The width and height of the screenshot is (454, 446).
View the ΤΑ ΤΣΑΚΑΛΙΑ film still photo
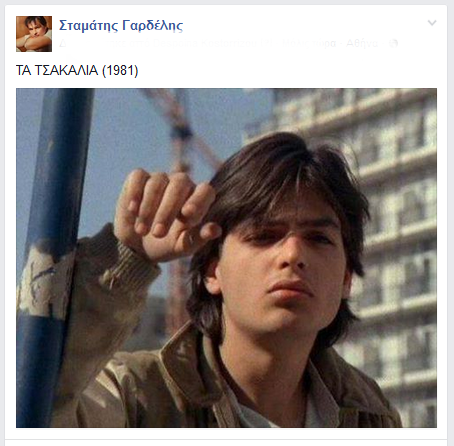226,258
